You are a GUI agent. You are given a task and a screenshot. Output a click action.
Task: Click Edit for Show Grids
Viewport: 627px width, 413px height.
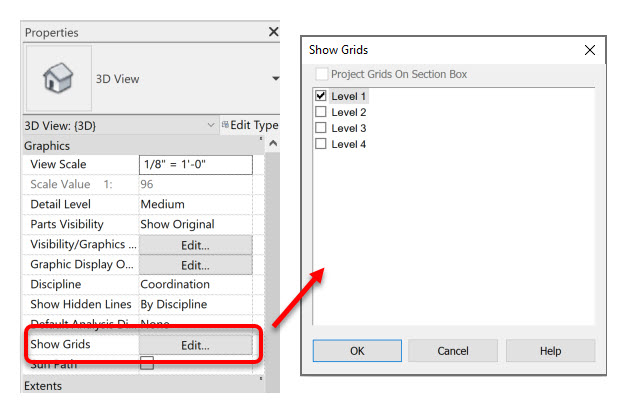click(x=196, y=345)
